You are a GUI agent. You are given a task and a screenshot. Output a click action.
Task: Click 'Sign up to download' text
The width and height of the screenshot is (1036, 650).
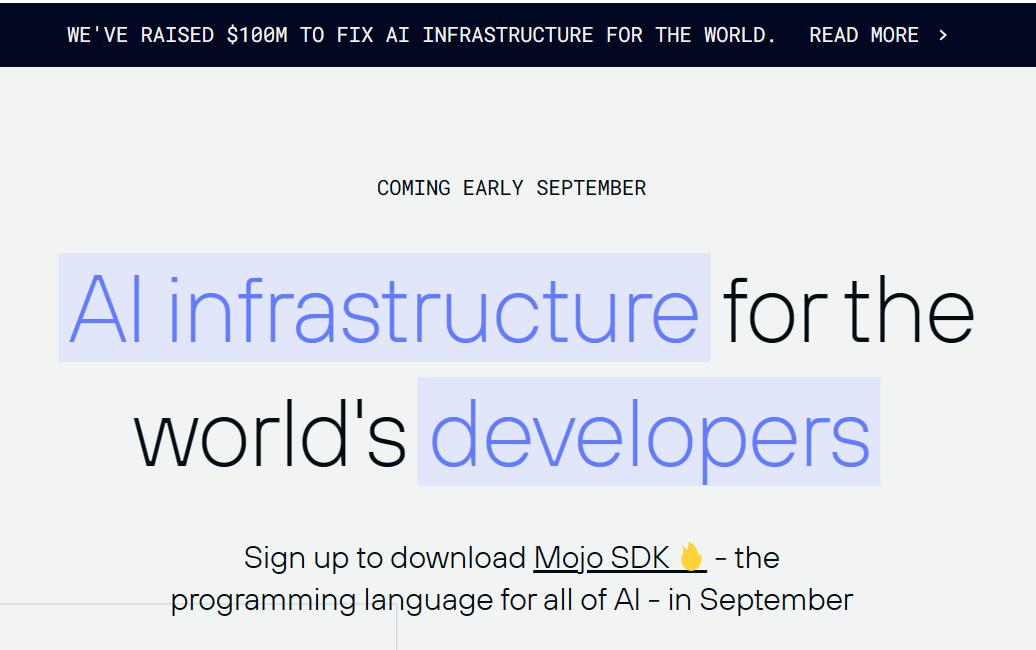click(x=385, y=558)
